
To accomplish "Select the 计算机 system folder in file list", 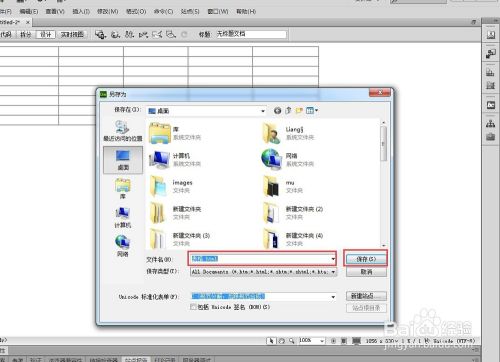I will pyautogui.click(x=175, y=160).
